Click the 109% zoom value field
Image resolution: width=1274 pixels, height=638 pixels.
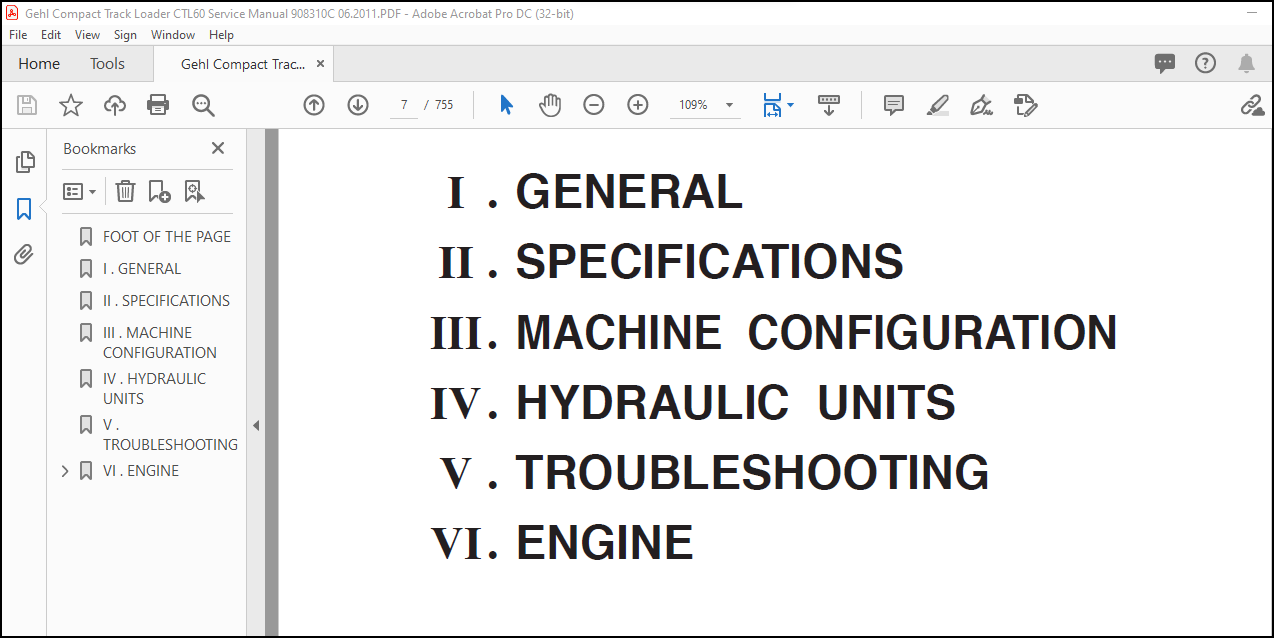click(694, 105)
